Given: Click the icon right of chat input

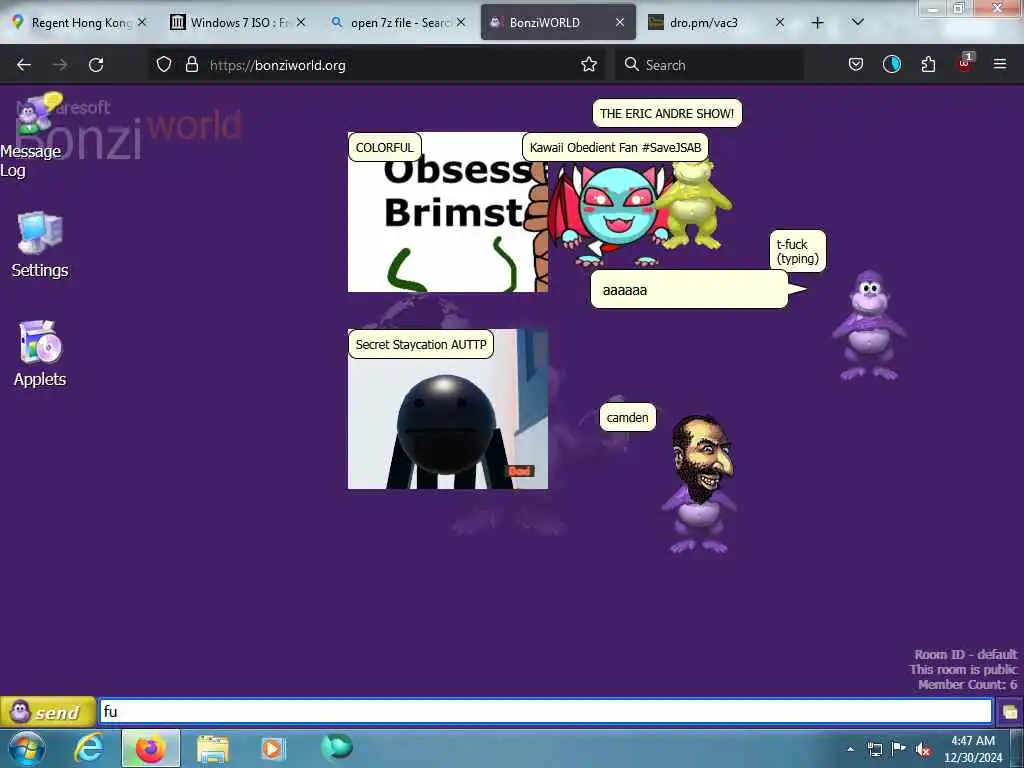Looking at the screenshot, I should [x=1010, y=712].
